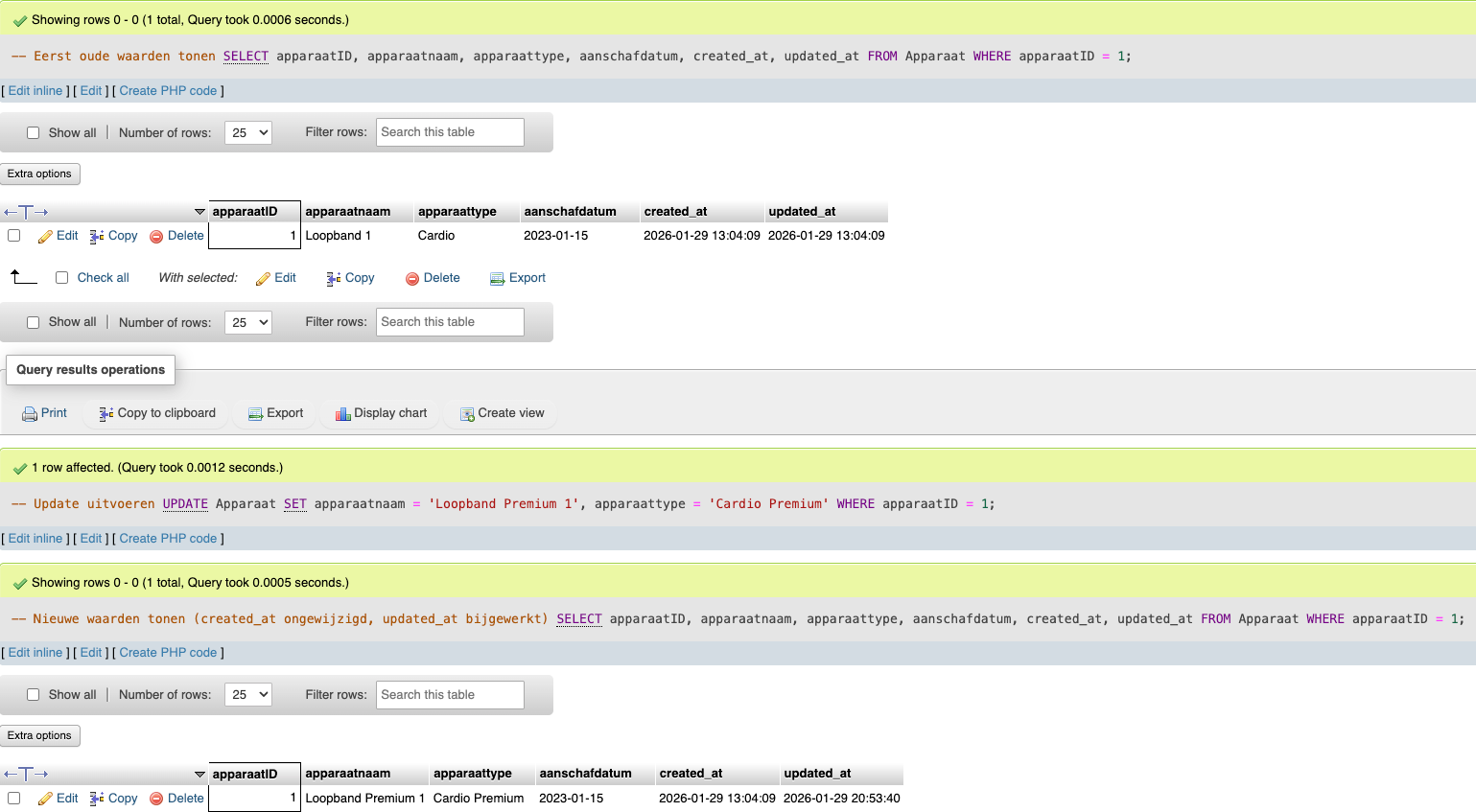Open the Print view of query results
Viewport: 1476px width, 812px height.
tap(44, 412)
